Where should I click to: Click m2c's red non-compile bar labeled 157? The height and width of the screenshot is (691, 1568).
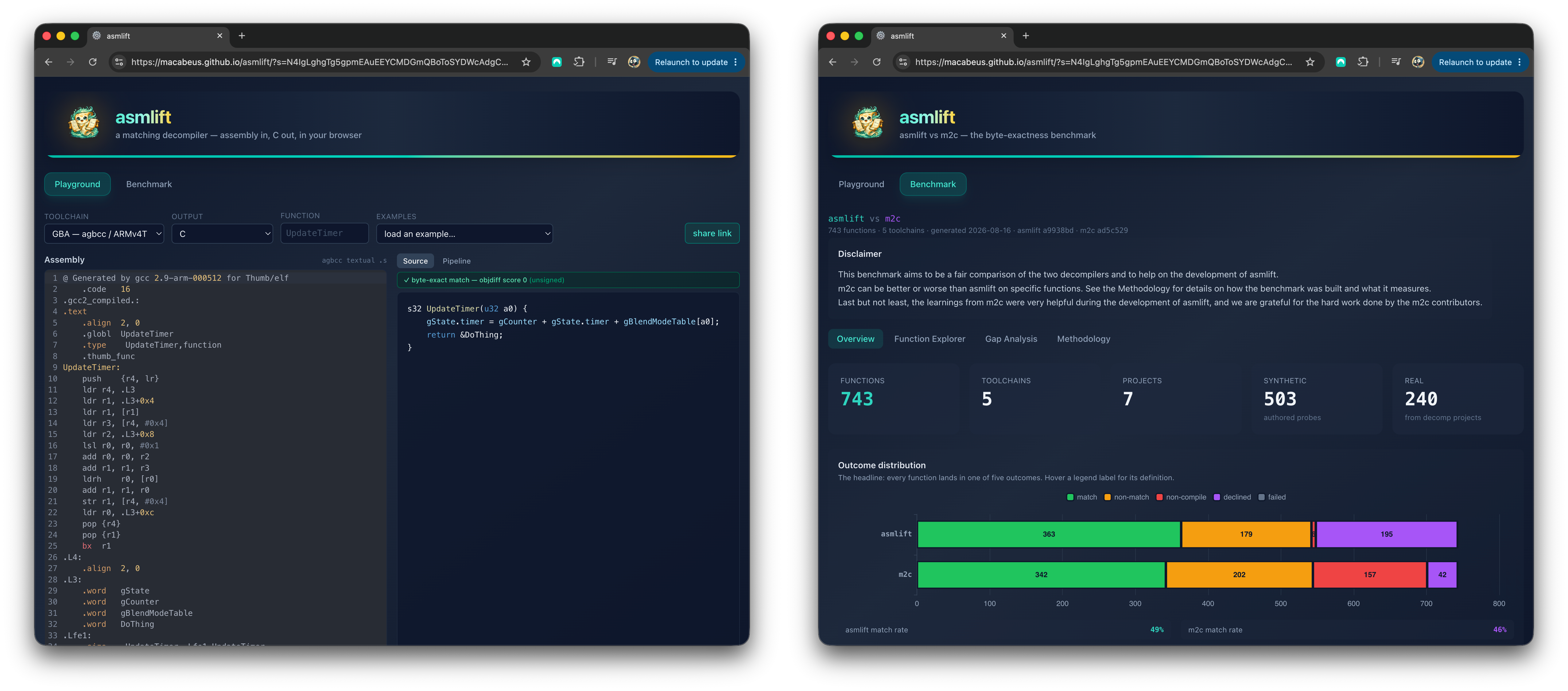1370,574
